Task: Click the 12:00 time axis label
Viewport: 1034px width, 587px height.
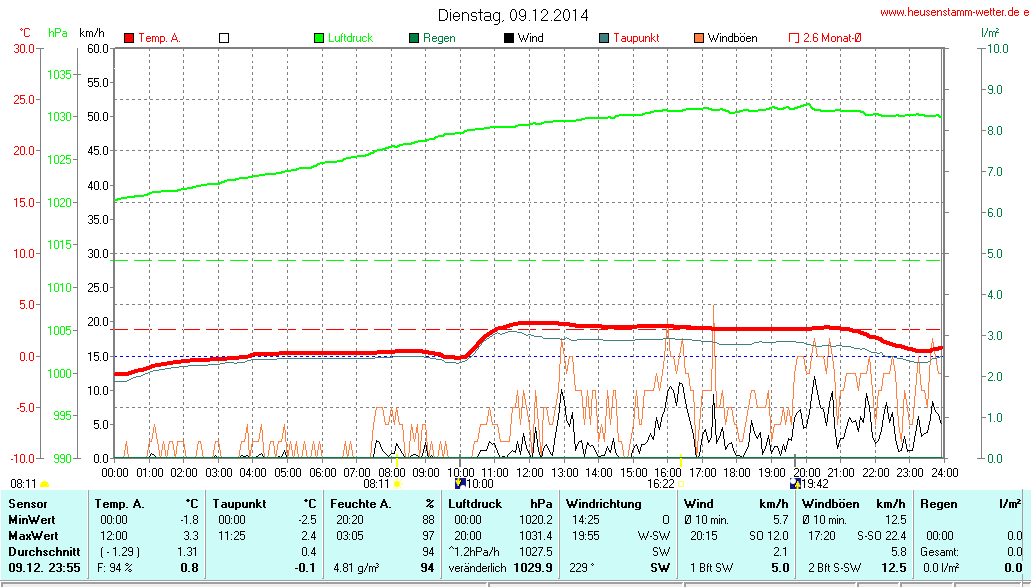Action: [x=530, y=473]
